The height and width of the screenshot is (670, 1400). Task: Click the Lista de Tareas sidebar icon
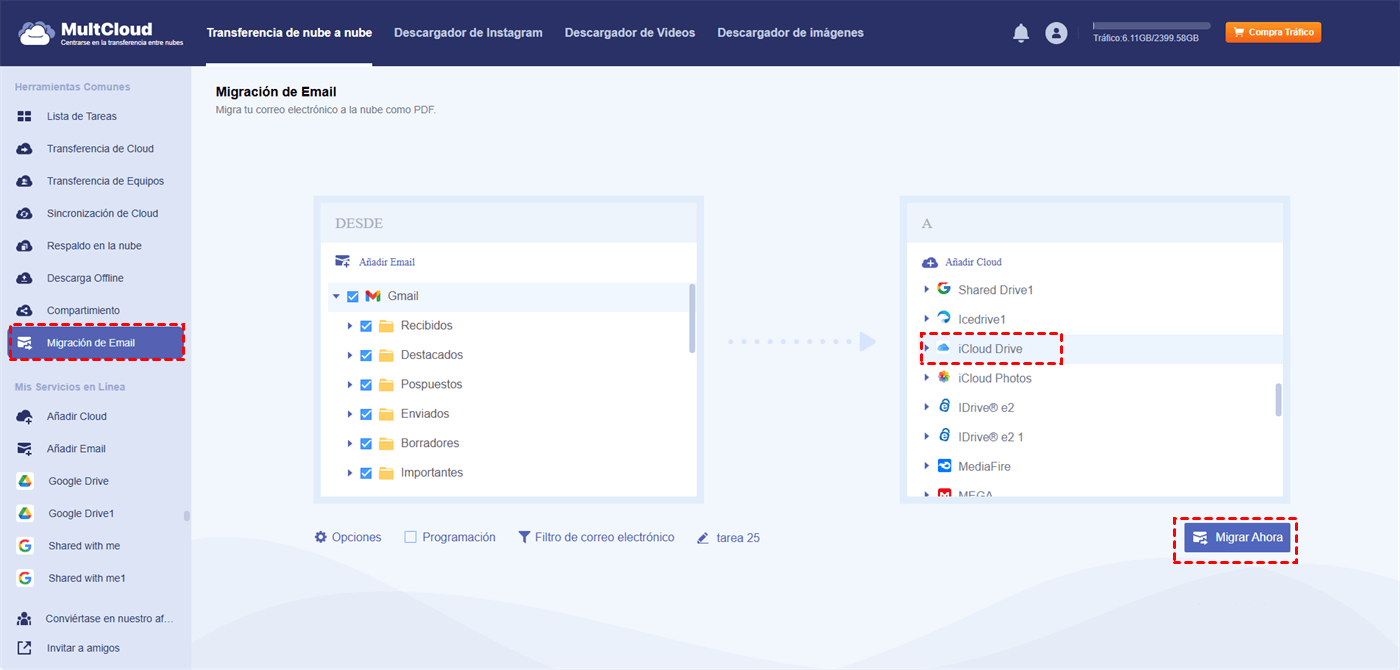coord(24,116)
